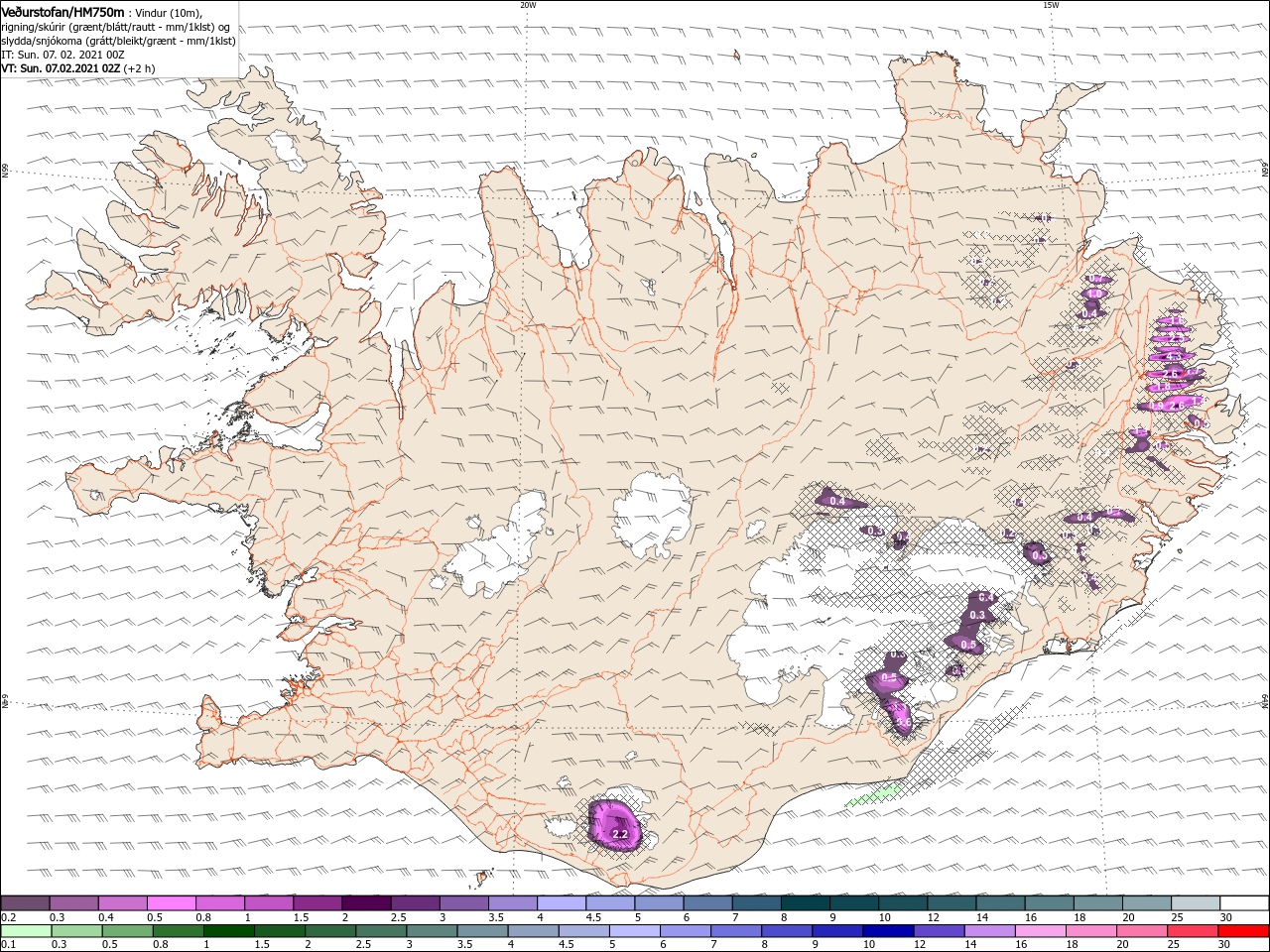Select the dusky purple 0.2 swatch in the upper scale
Screen dimensions: 1270x952
[25, 903]
